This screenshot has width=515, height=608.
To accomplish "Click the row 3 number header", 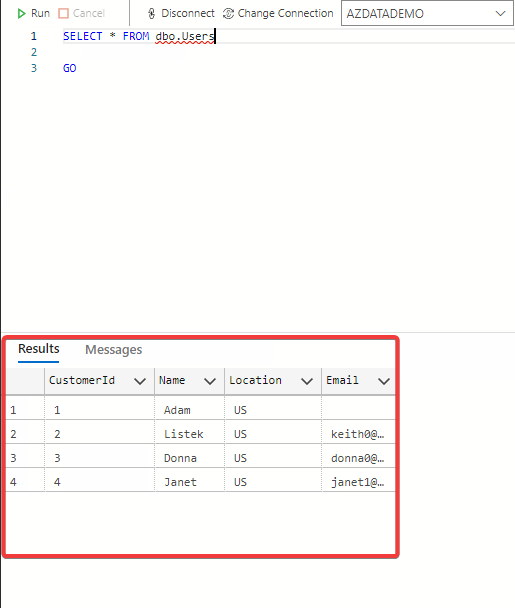I will coord(25,458).
